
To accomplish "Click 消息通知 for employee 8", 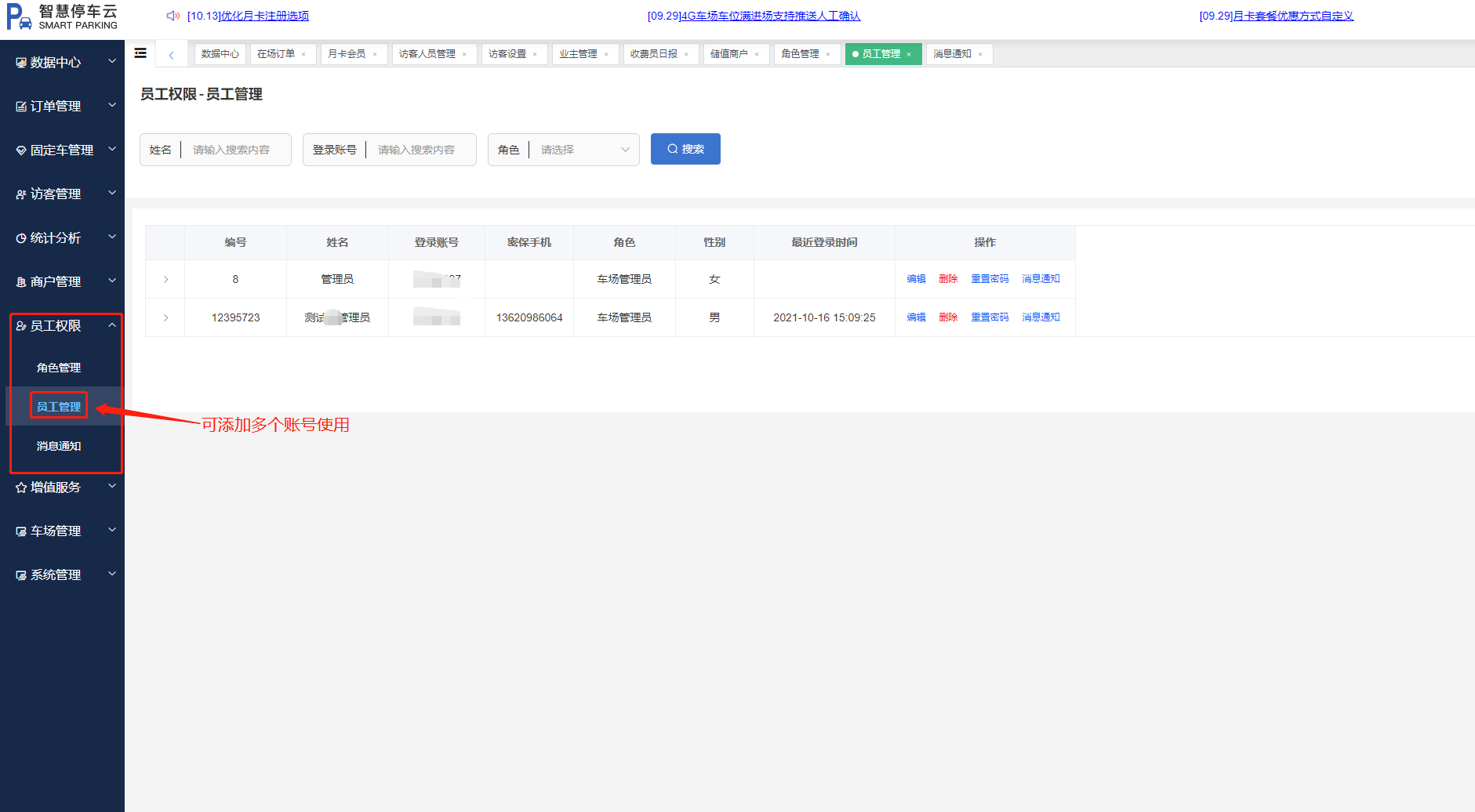I will point(1041,279).
